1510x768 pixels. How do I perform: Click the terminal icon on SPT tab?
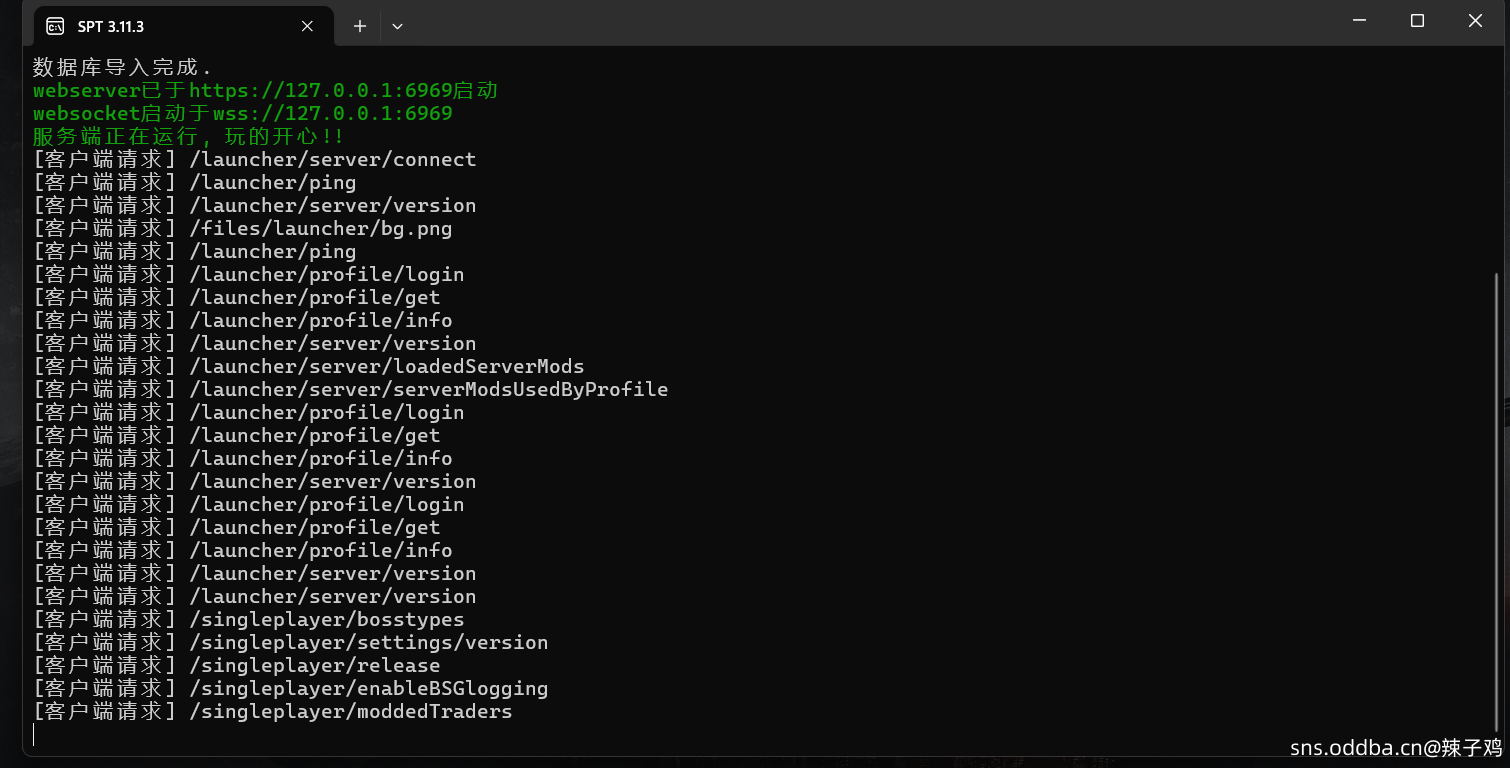55,26
